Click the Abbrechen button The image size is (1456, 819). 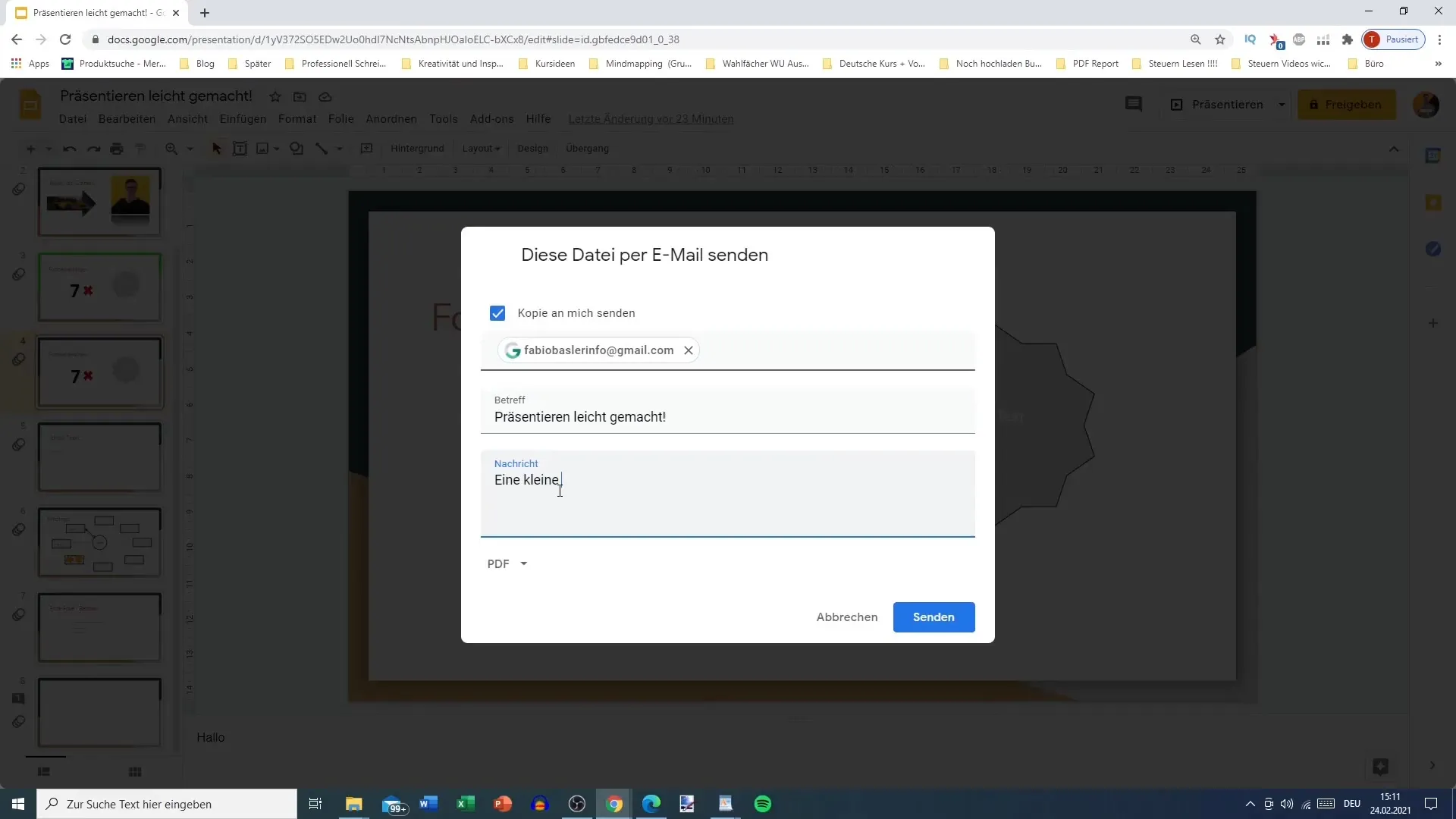tap(847, 617)
